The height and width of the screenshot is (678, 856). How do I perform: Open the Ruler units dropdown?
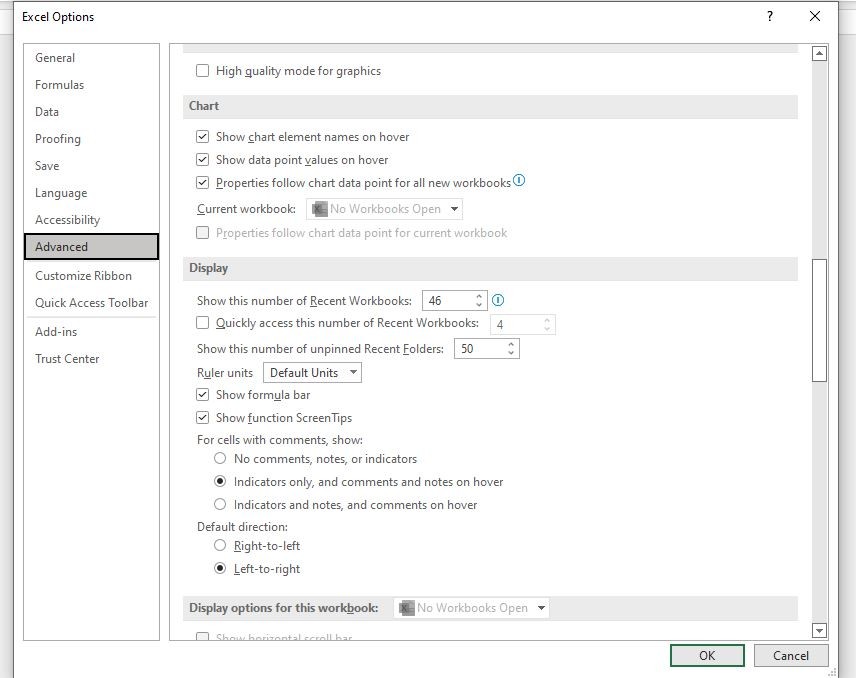312,373
